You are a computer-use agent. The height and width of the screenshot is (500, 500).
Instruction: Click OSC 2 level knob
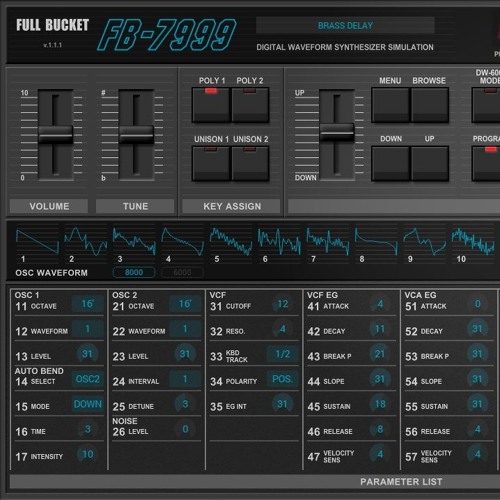185,354
